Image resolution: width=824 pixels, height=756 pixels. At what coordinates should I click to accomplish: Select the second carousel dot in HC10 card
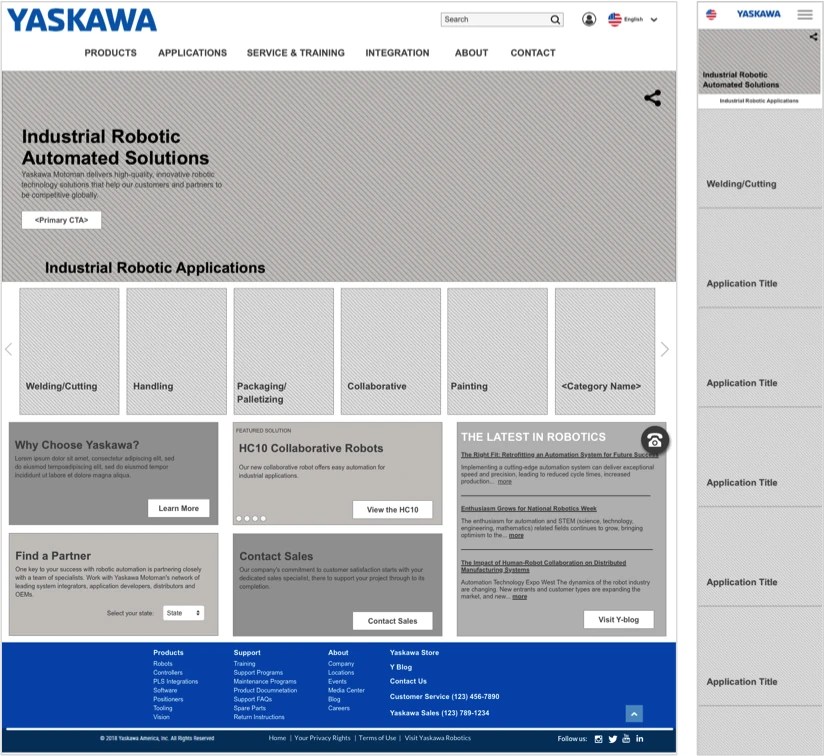[x=247, y=519]
